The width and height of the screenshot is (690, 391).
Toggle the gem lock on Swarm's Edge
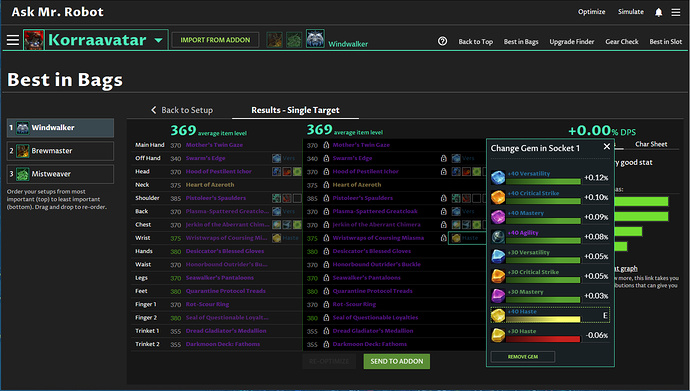coord(444,158)
